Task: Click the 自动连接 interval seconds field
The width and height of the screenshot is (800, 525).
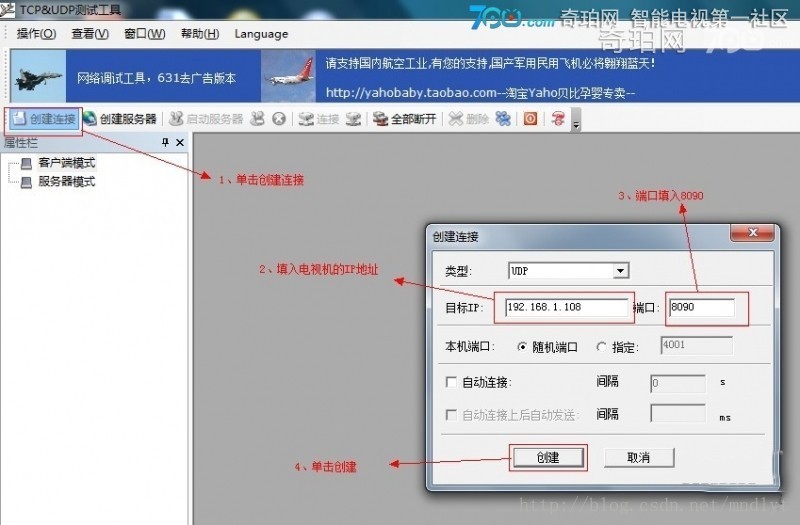Action: [x=678, y=383]
